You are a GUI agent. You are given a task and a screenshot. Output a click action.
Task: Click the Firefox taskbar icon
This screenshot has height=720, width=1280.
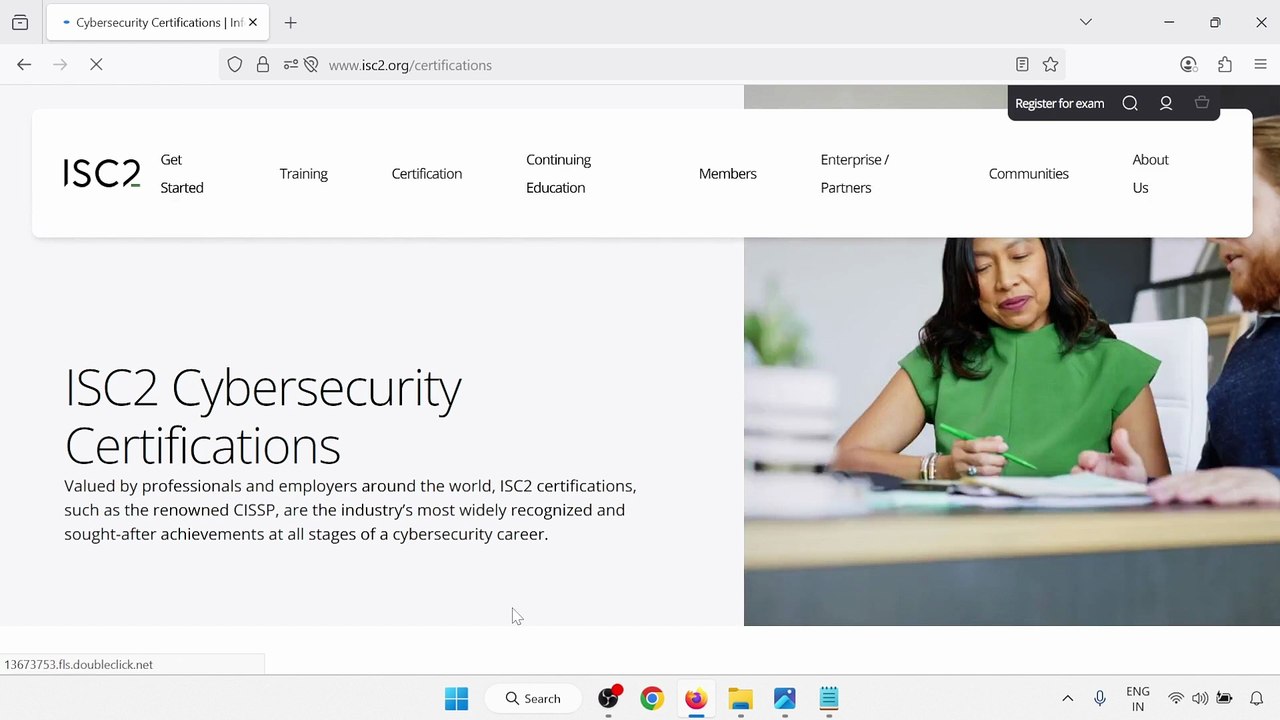click(696, 698)
